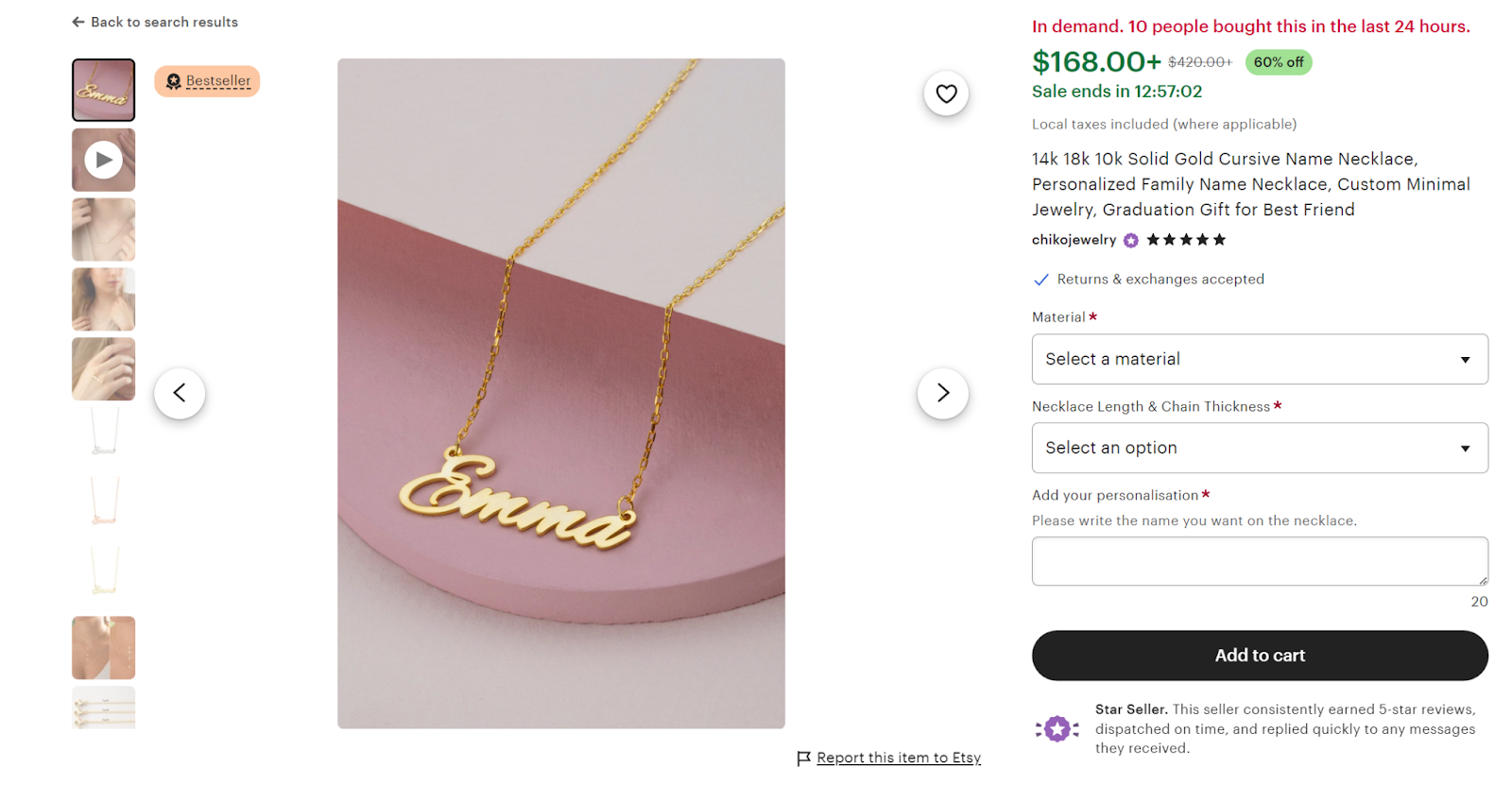Image resolution: width=1512 pixels, height=801 pixels.
Task: Follow the Back to search results link
Action: [163, 21]
